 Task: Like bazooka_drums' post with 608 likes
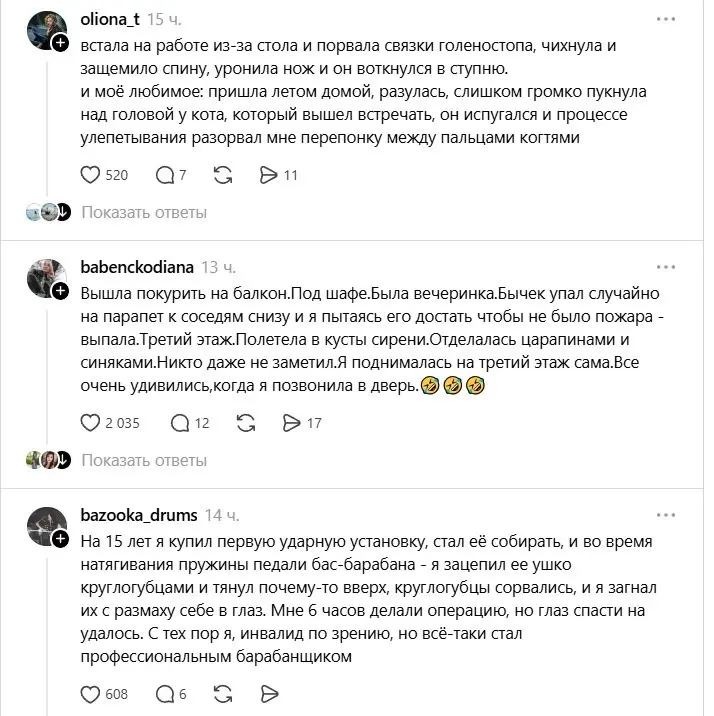[90, 694]
